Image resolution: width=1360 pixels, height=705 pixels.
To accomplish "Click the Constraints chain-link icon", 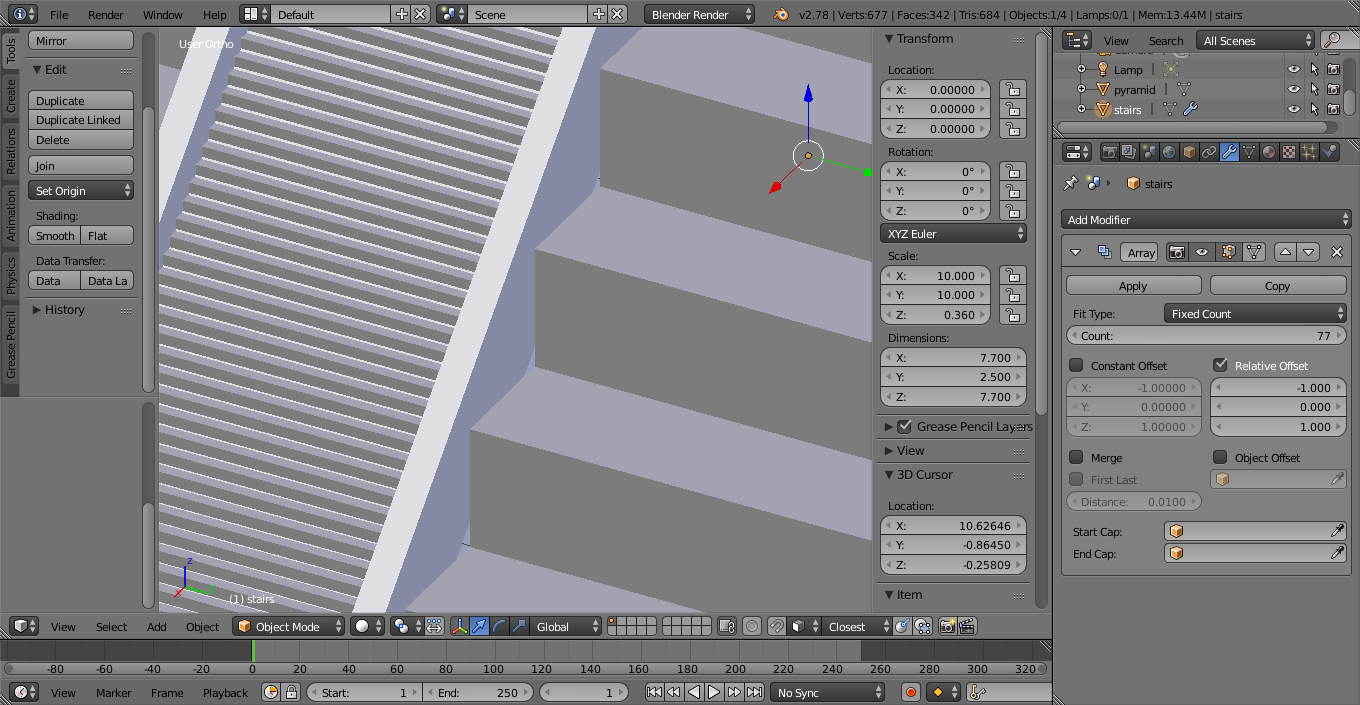I will coord(1209,152).
